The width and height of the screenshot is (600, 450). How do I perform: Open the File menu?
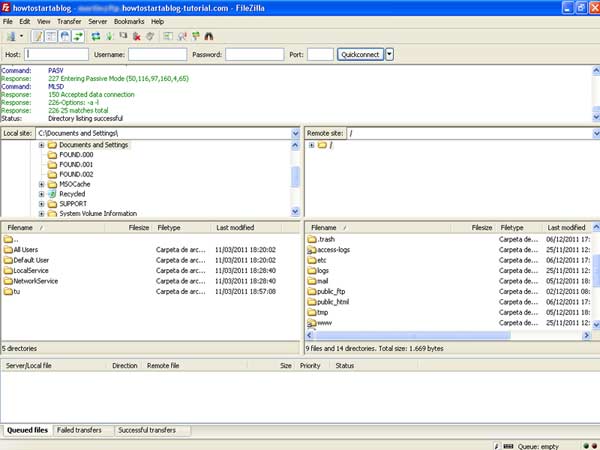(x=8, y=21)
